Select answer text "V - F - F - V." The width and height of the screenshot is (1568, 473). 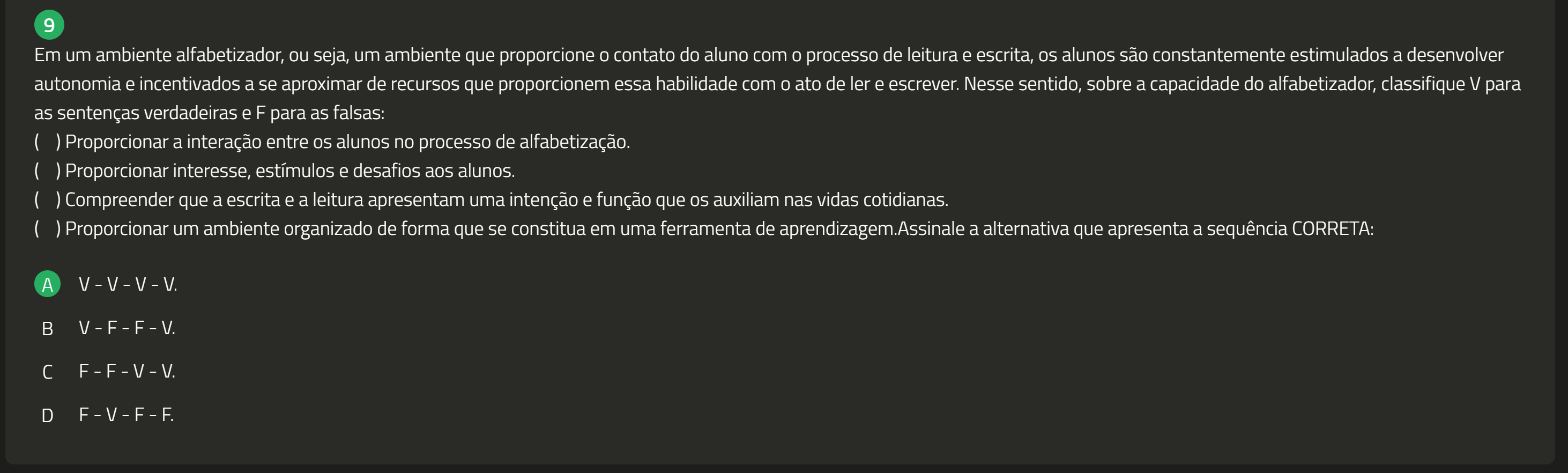coord(127,328)
